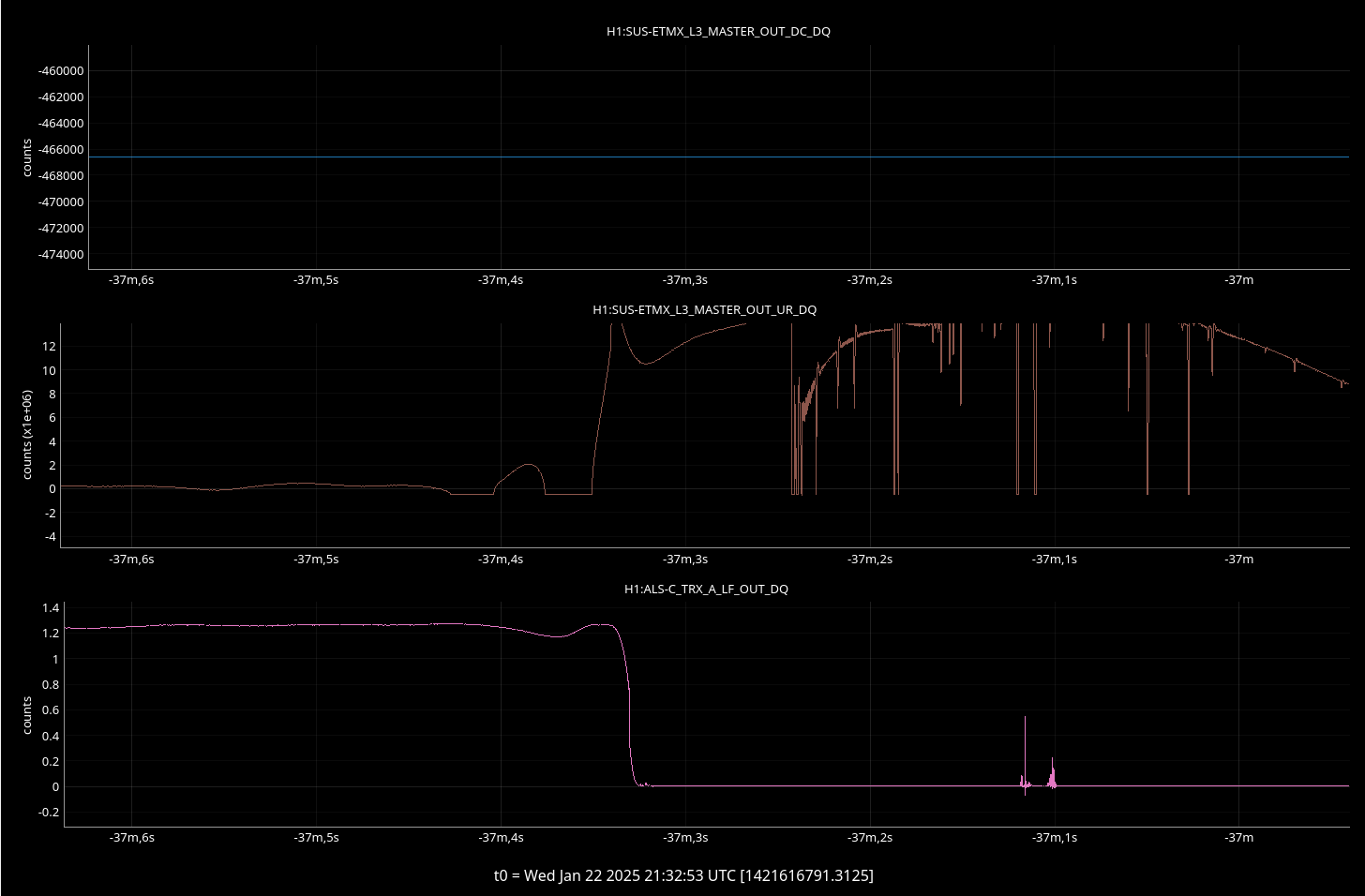The width and height of the screenshot is (1365, 896).
Task: Click the -37m,4s x-axis label under the DC_DQ plot
Action: click(x=501, y=279)
